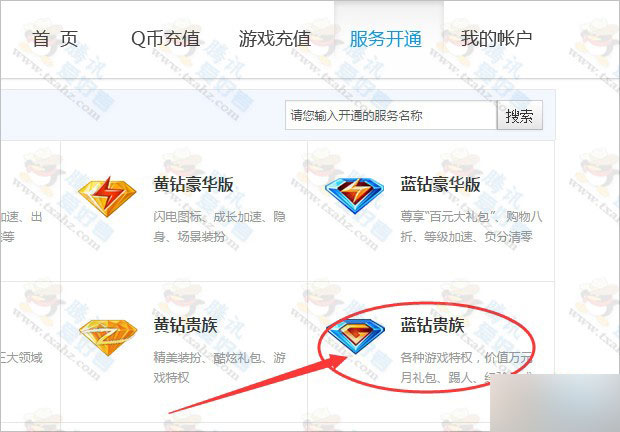Open the Q币充值 navigation tab
This screenshot has height=432, width=620.
click(x=165, y=39)
